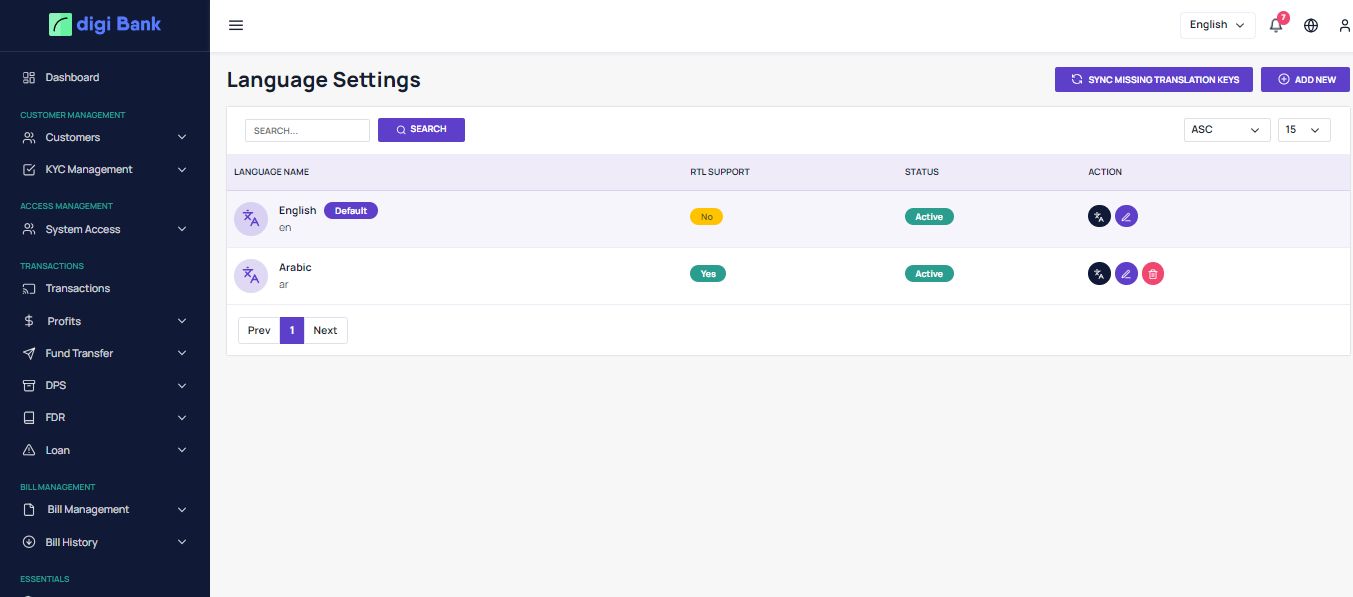This screenshot has width=1353, height=597.
Task: Open Transactions in the sidebar
Action: (77, 288)
